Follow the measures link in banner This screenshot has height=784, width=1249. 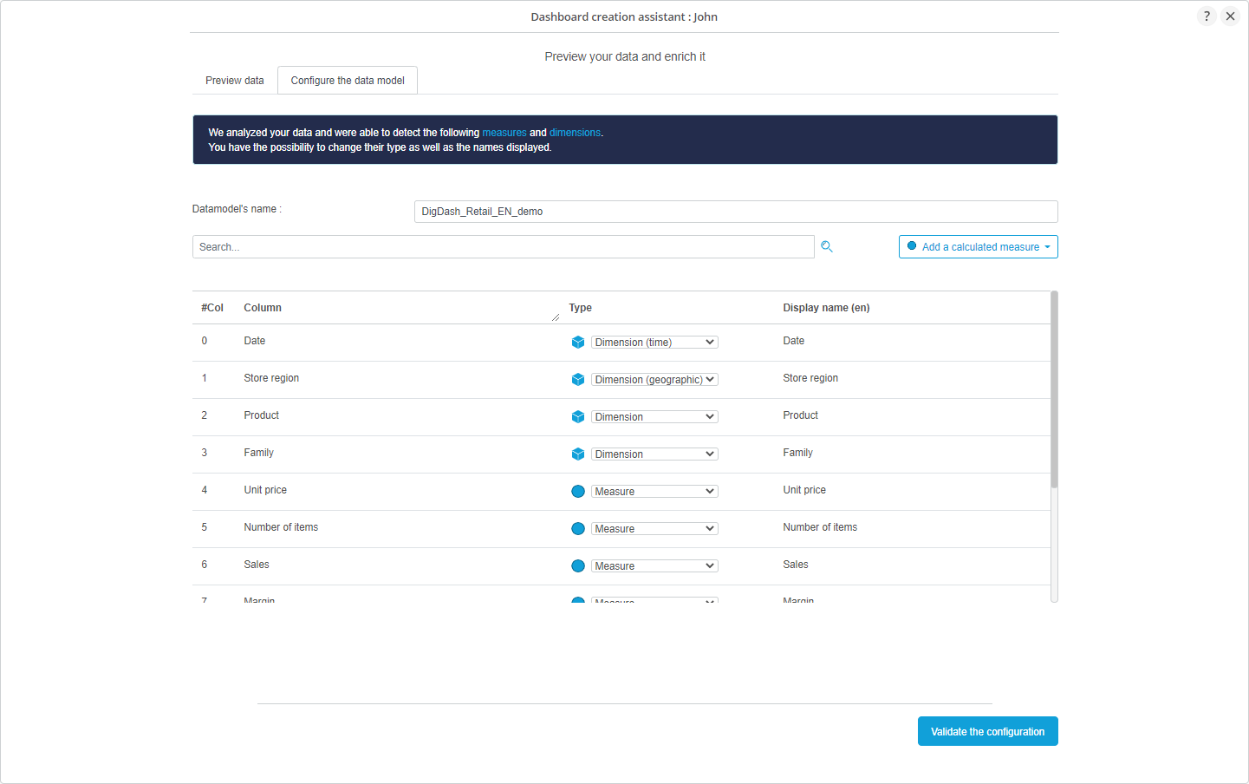click(504, 132)
